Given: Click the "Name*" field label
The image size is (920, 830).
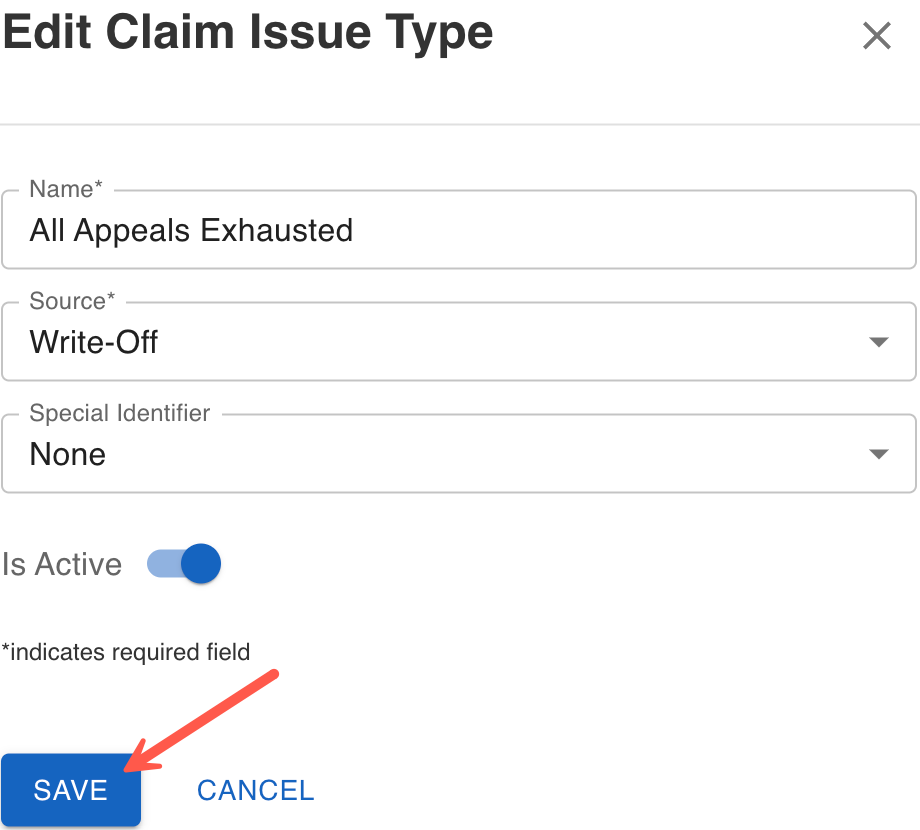Looking at the screenshot, I should (x=66, y=189).
